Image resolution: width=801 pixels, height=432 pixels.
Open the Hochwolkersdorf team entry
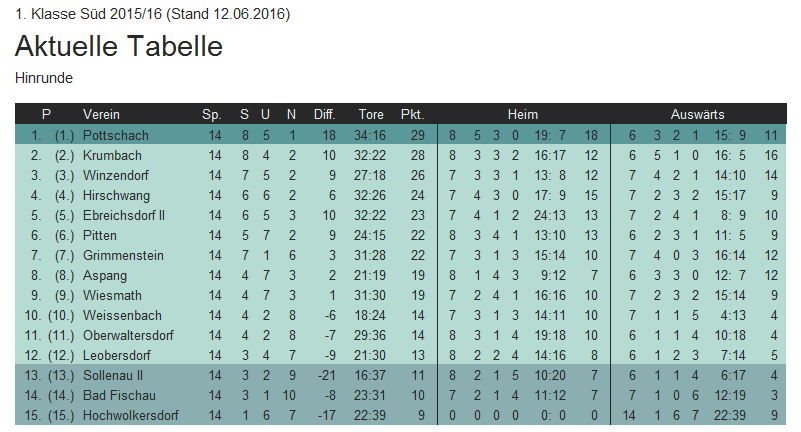(x=131, y=416)
